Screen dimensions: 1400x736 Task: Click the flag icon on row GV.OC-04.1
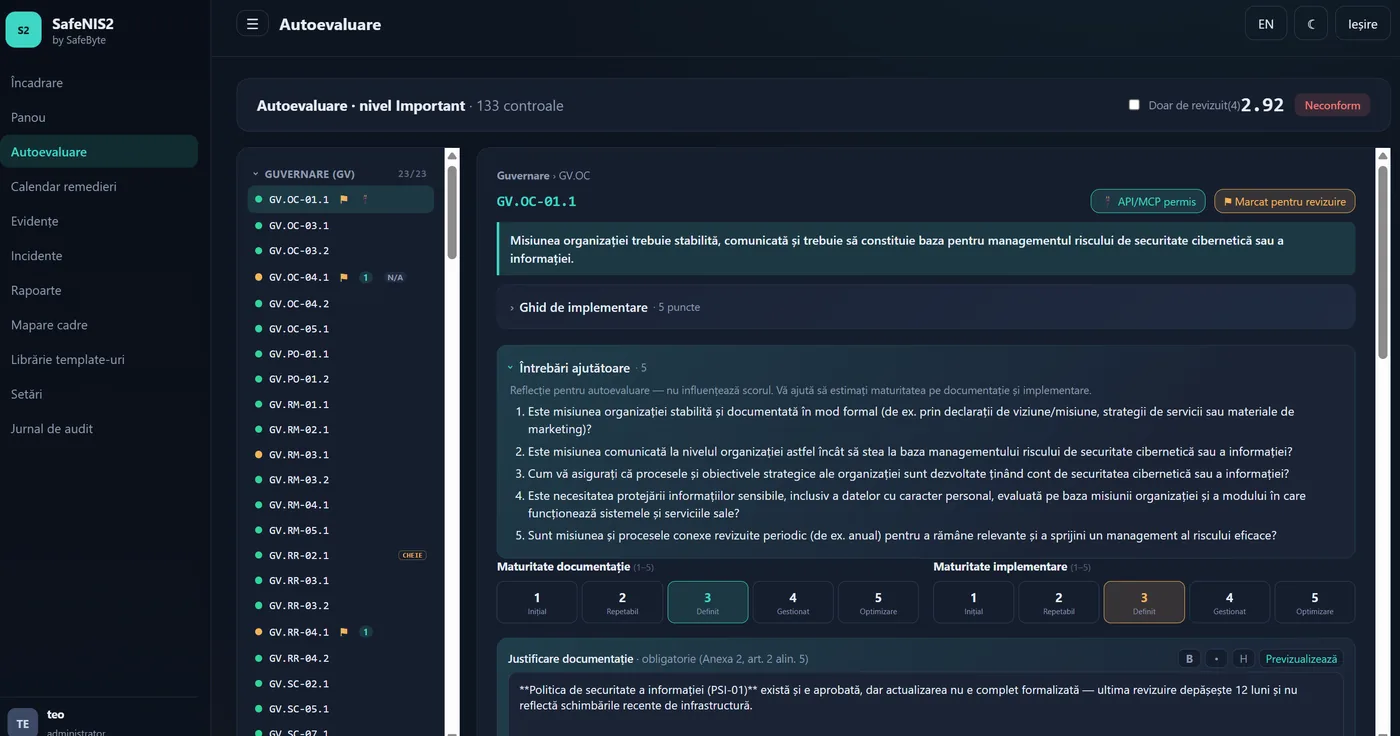coord(344,277)
